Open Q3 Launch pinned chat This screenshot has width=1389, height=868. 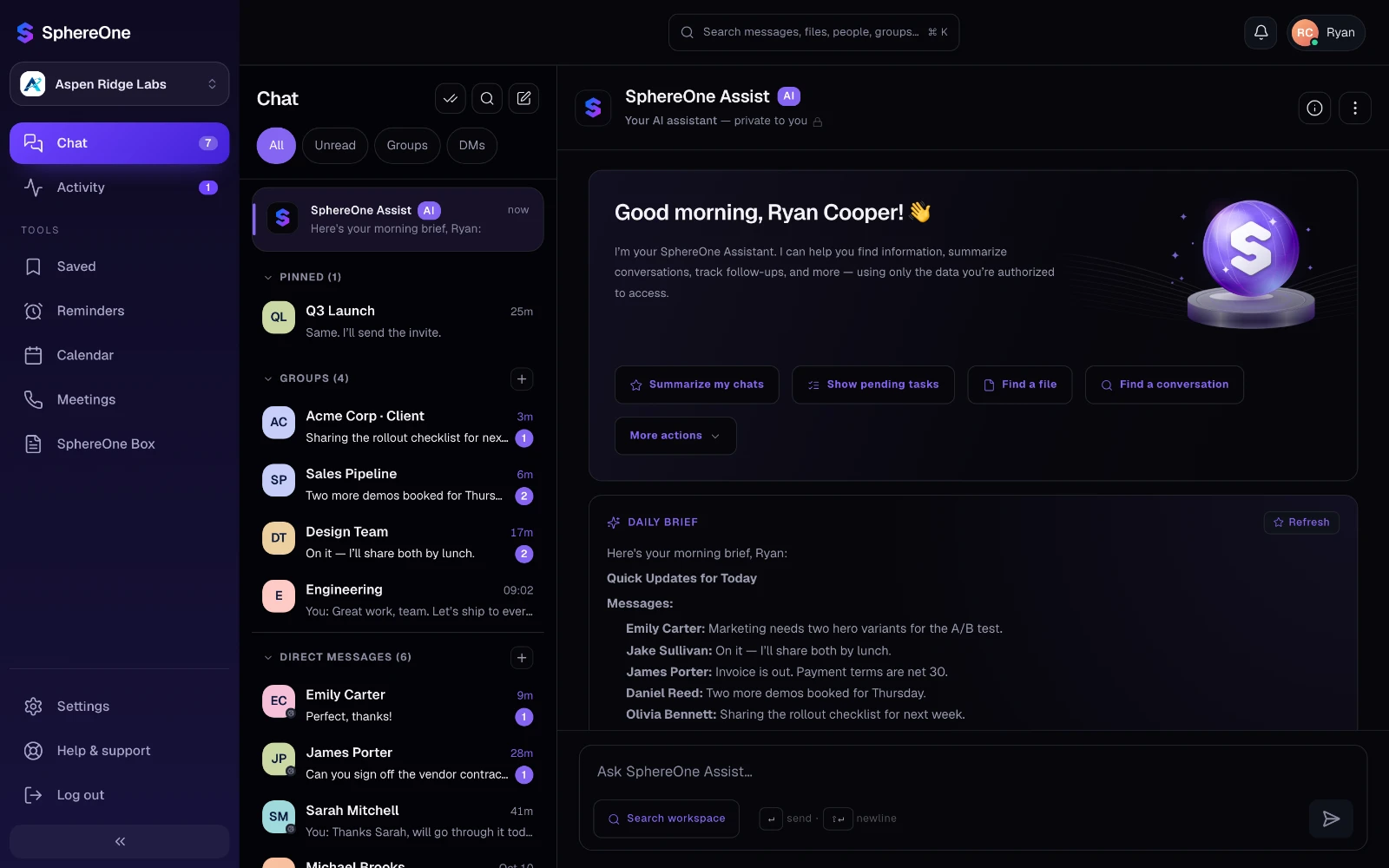coord(398,321)
